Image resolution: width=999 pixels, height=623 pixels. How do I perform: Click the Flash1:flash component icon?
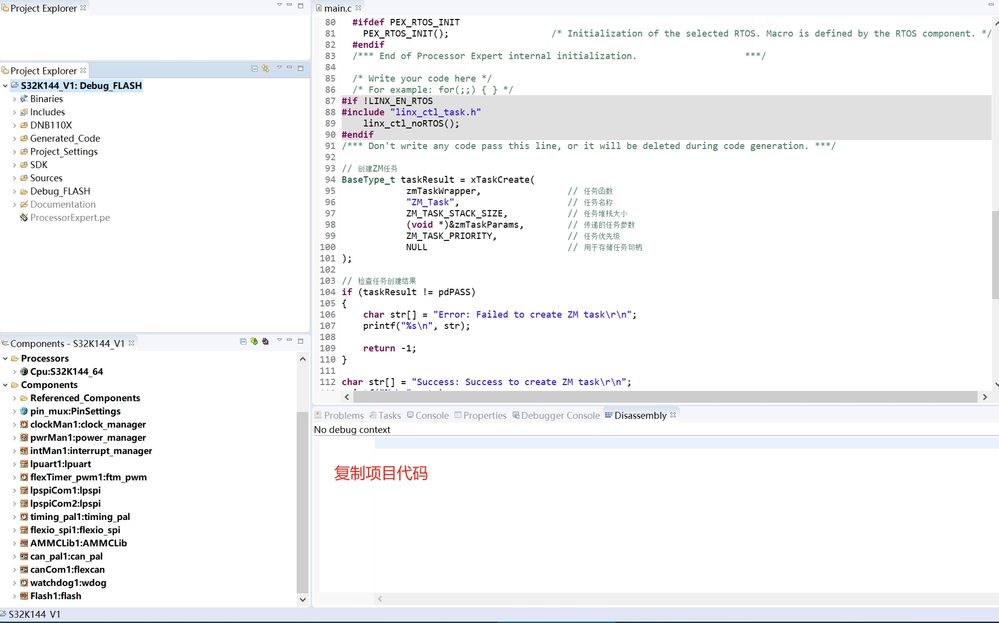tap(24, 596)
